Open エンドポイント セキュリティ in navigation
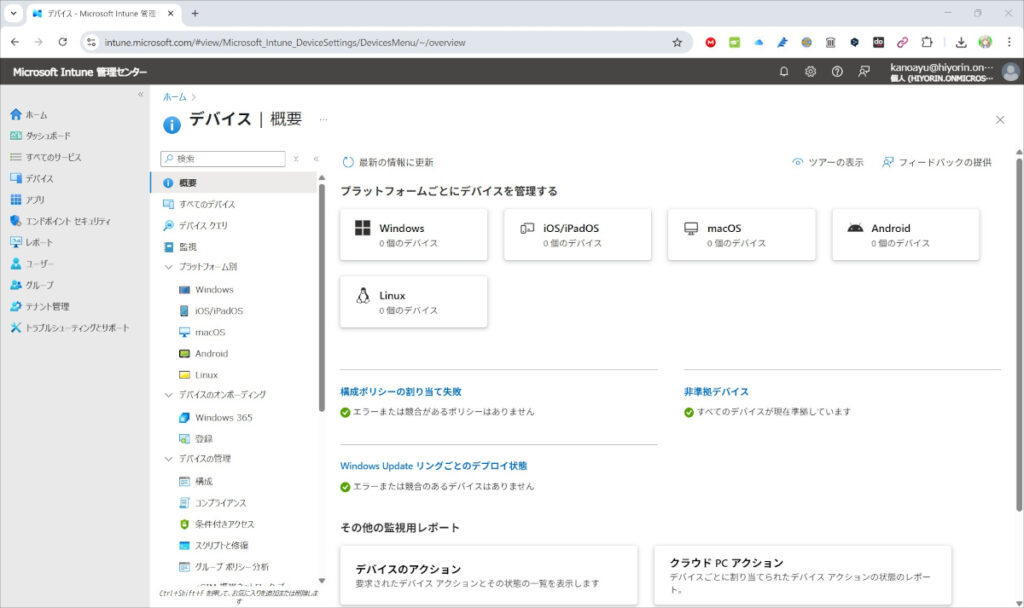 (61, 221)
